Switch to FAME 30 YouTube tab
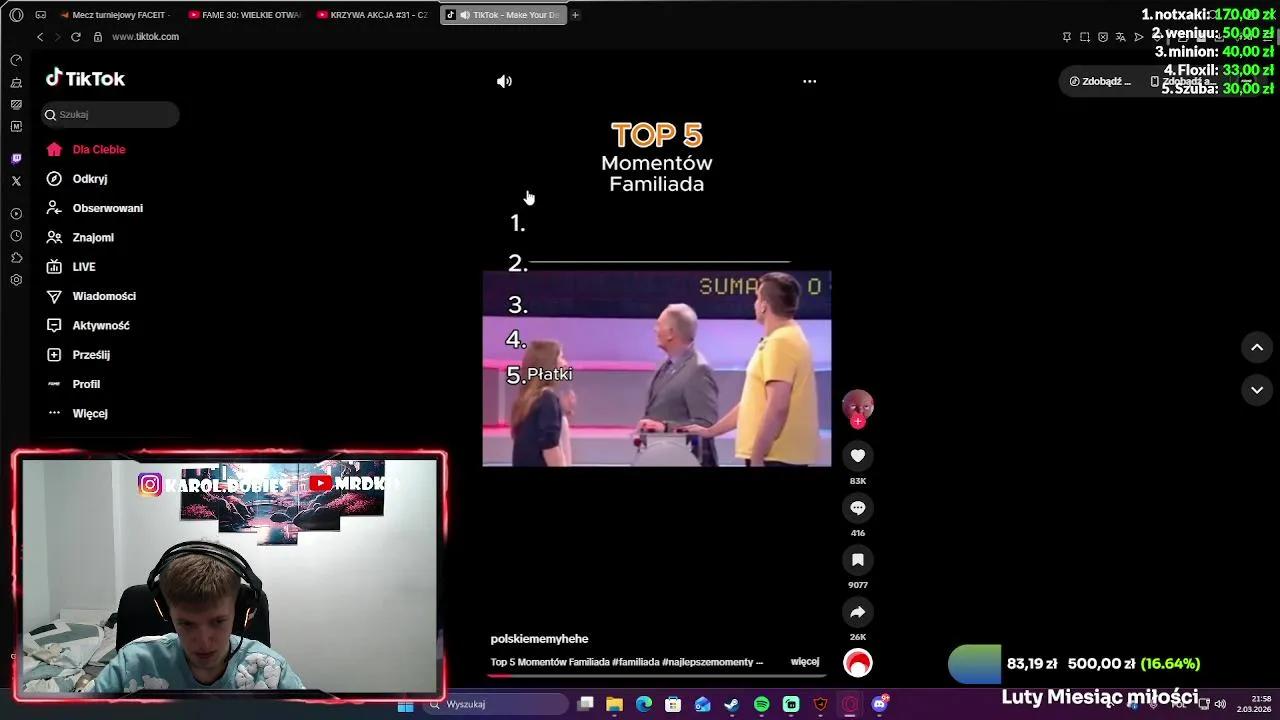Screen dimensions: 1280x720 pos(244,15)
